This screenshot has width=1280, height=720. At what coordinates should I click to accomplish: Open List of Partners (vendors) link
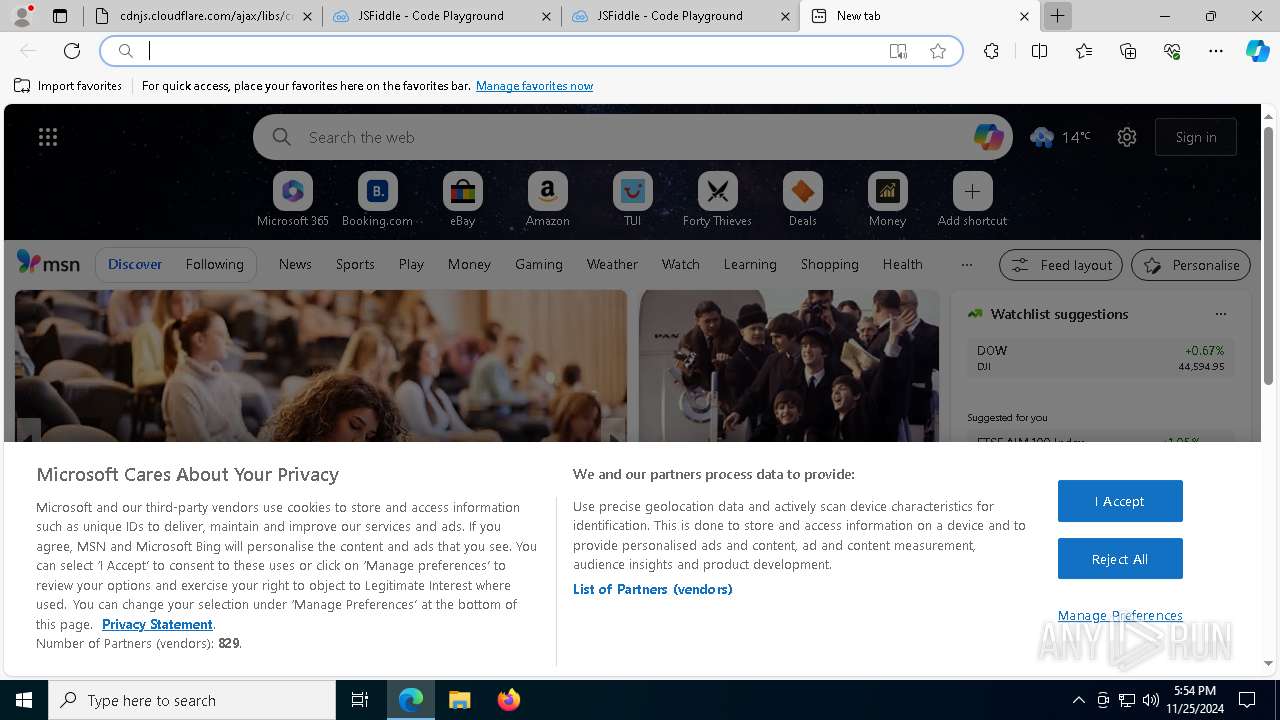point(652,589)
